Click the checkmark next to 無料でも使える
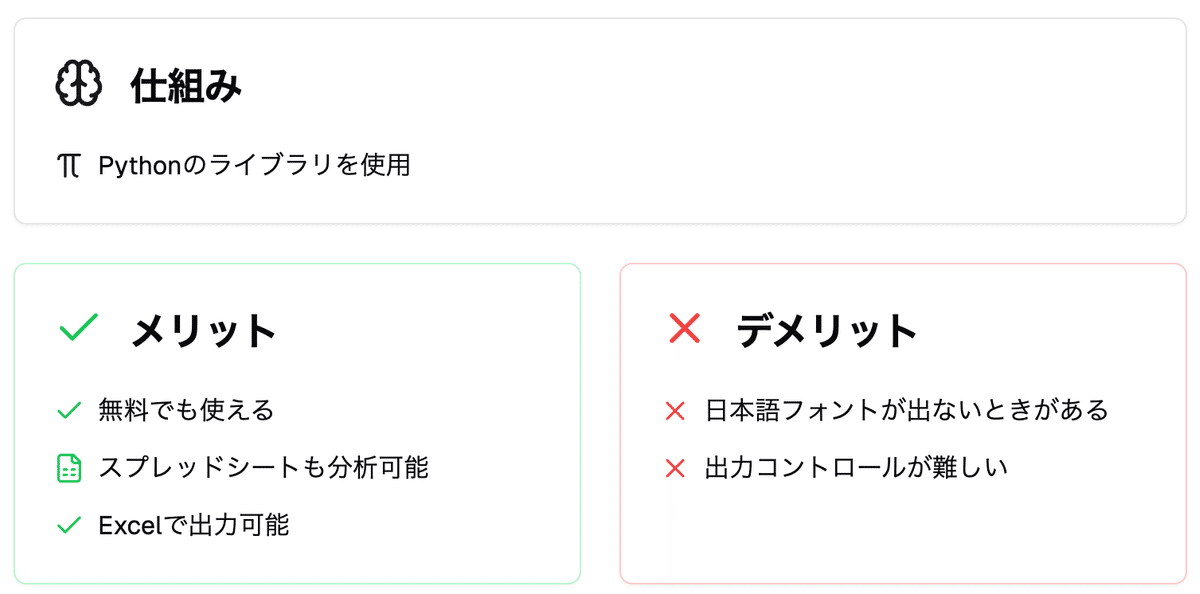Image resolution: width=1200 pixels, height=594 pixels. (x=69, y=410)
